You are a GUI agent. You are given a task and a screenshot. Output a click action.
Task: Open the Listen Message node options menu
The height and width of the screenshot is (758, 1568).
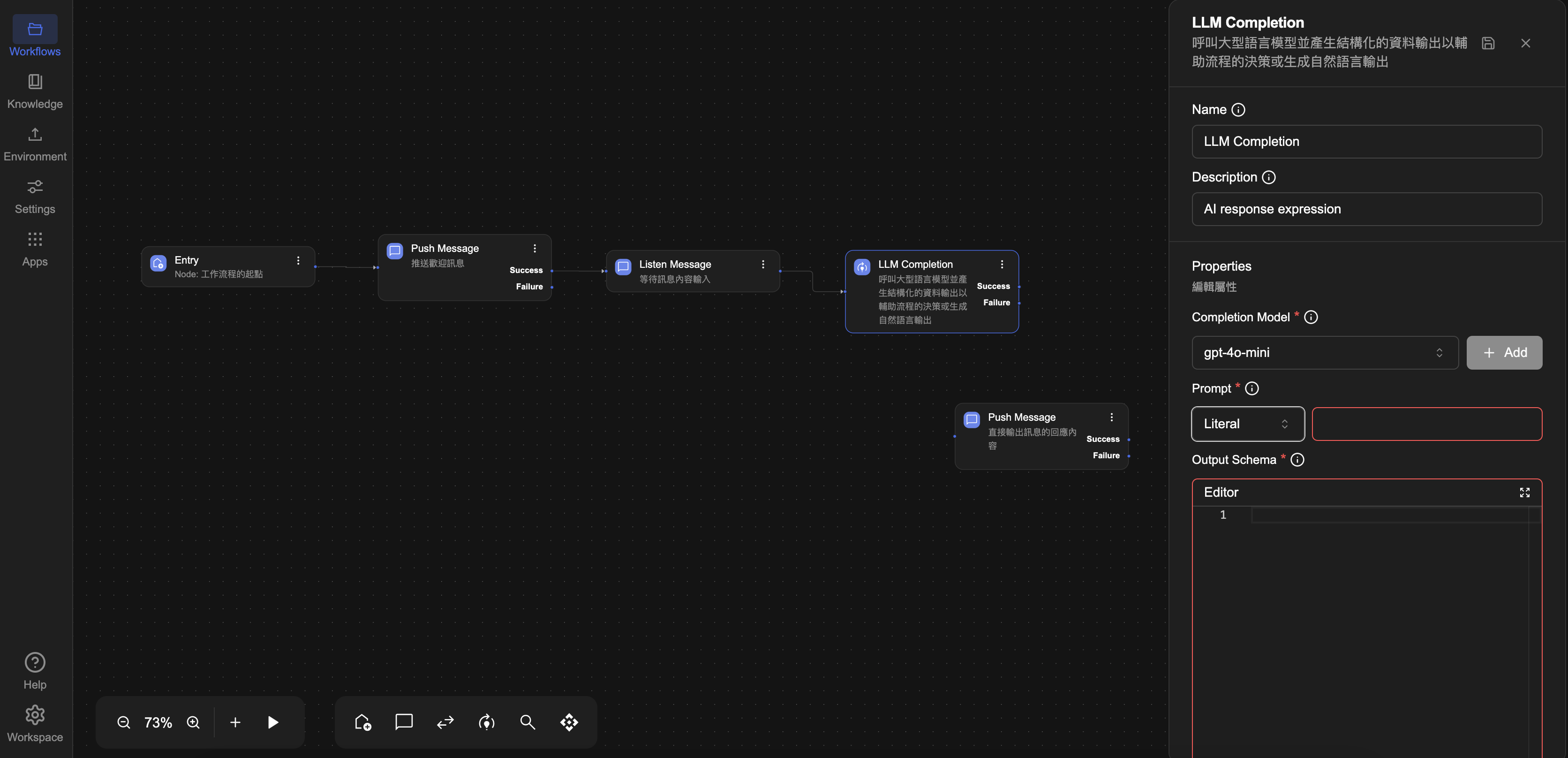click(763, 264)
